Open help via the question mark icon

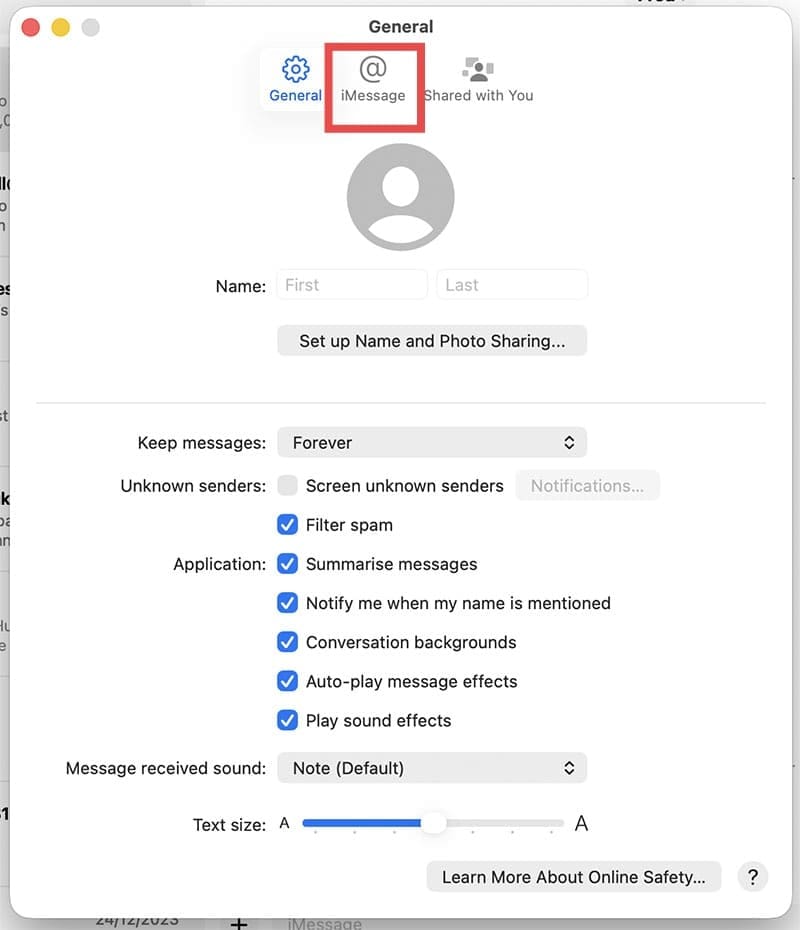pos(752,877)
